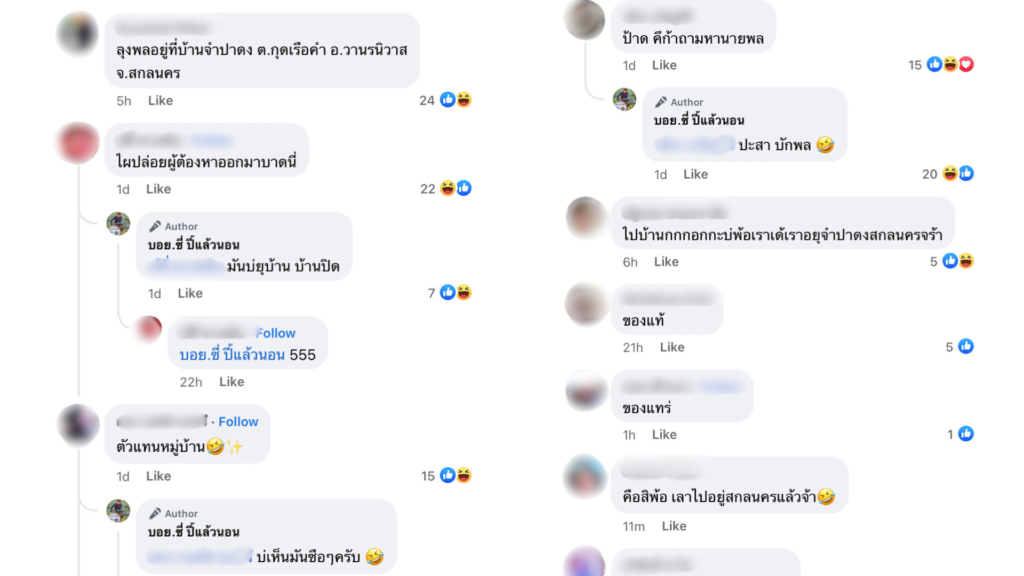Click reaction icons beside count 7
1024x576 pixels.
tap(456, 293)
